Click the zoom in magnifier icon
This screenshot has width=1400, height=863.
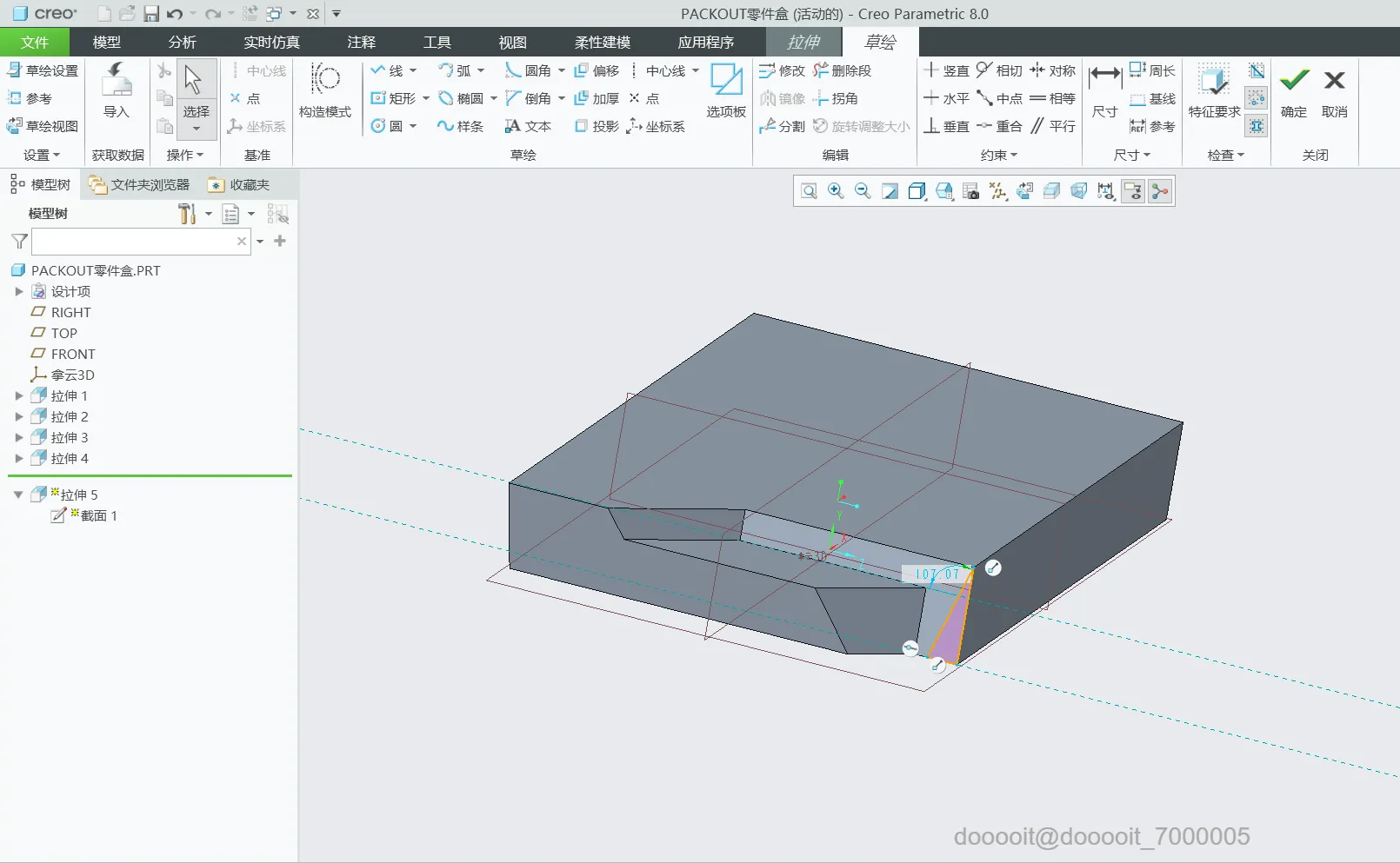[836, 191]
